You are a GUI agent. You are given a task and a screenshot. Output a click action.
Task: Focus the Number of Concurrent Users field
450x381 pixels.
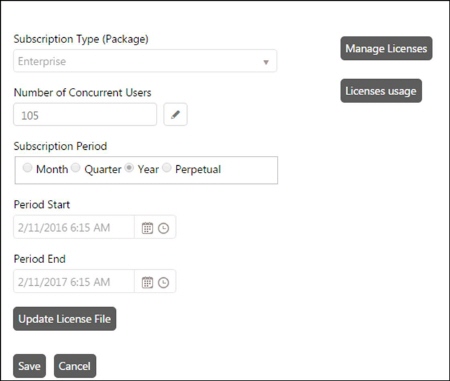[x=85, y=115]
